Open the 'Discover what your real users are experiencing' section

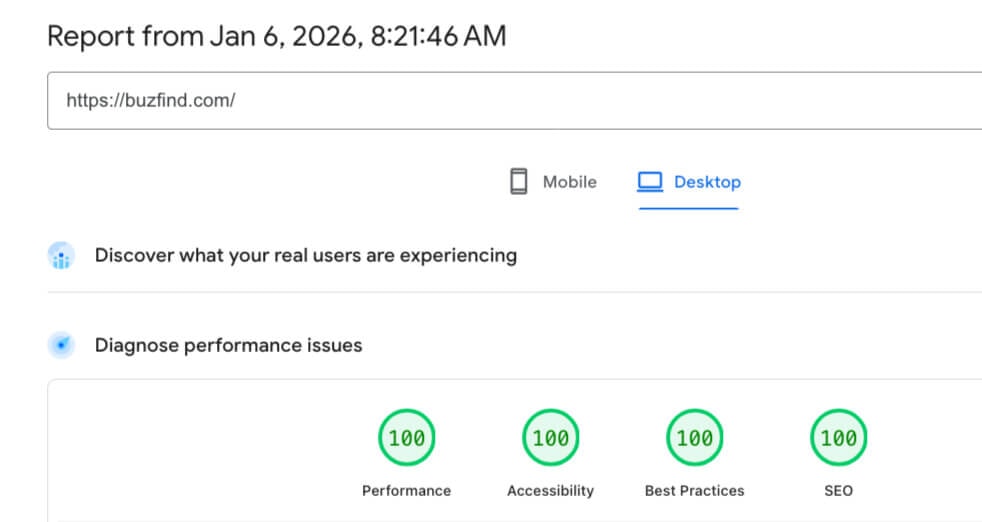(306, 256)
